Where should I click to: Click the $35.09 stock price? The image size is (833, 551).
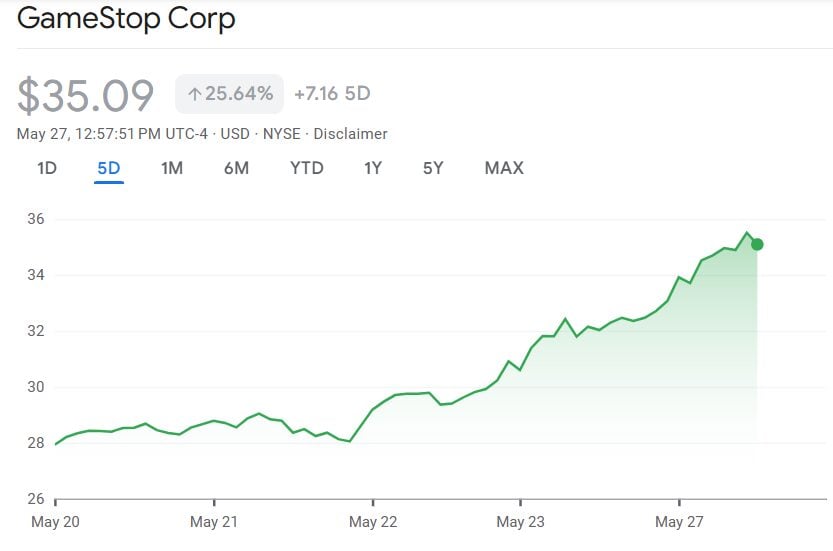87,95
